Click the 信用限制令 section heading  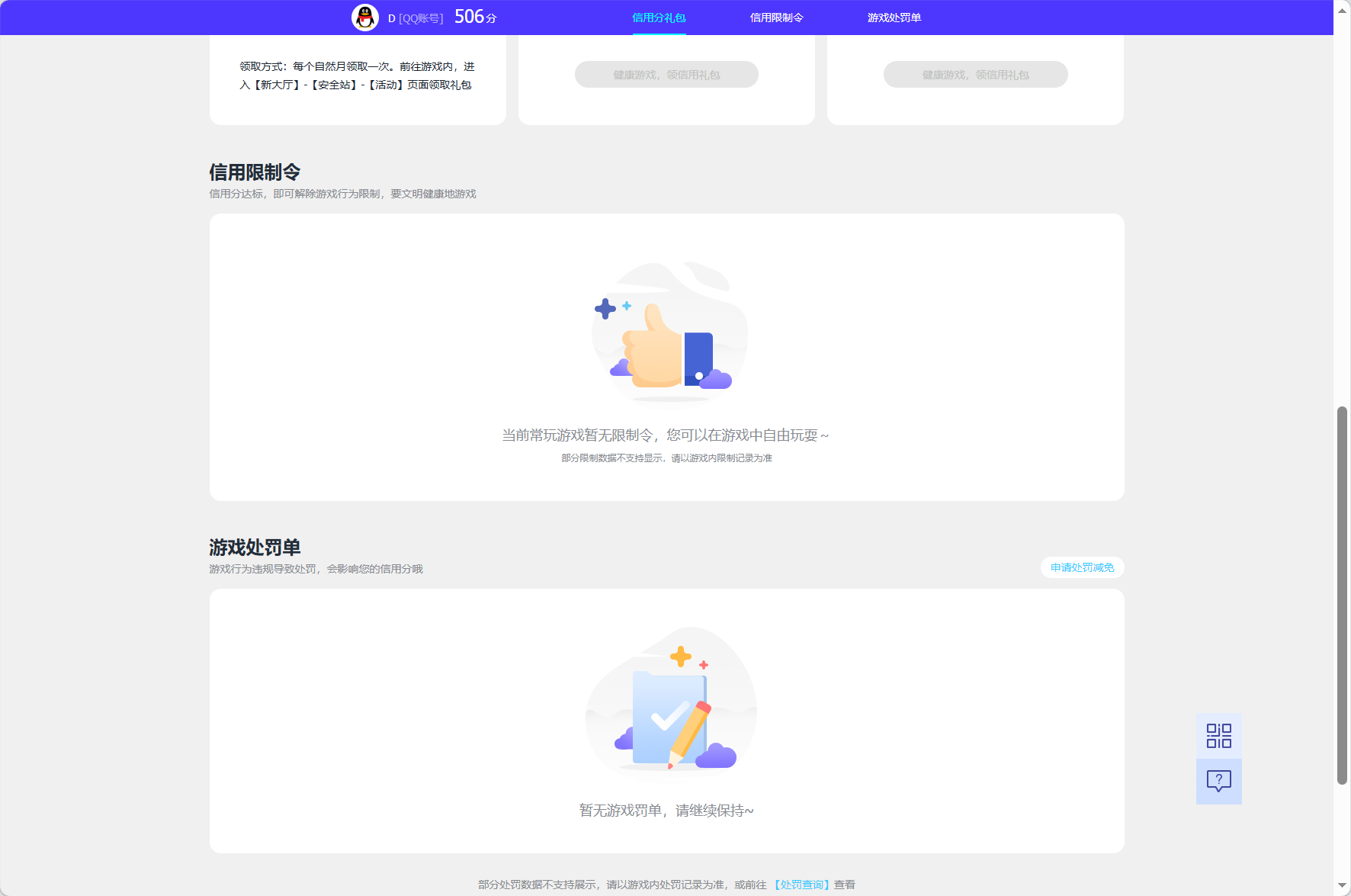tap(255, 172)
